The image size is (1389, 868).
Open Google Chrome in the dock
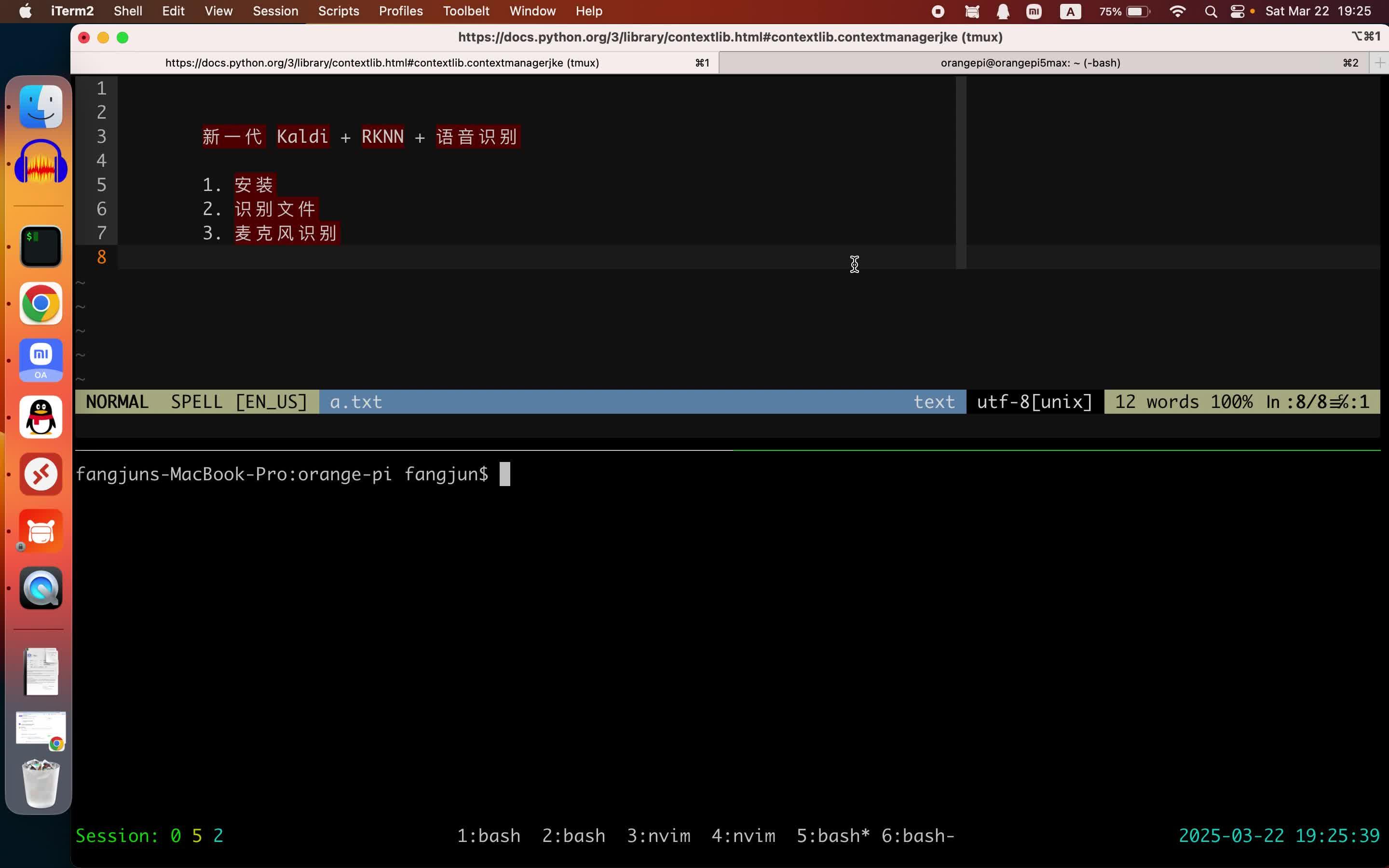pos(41,303)
